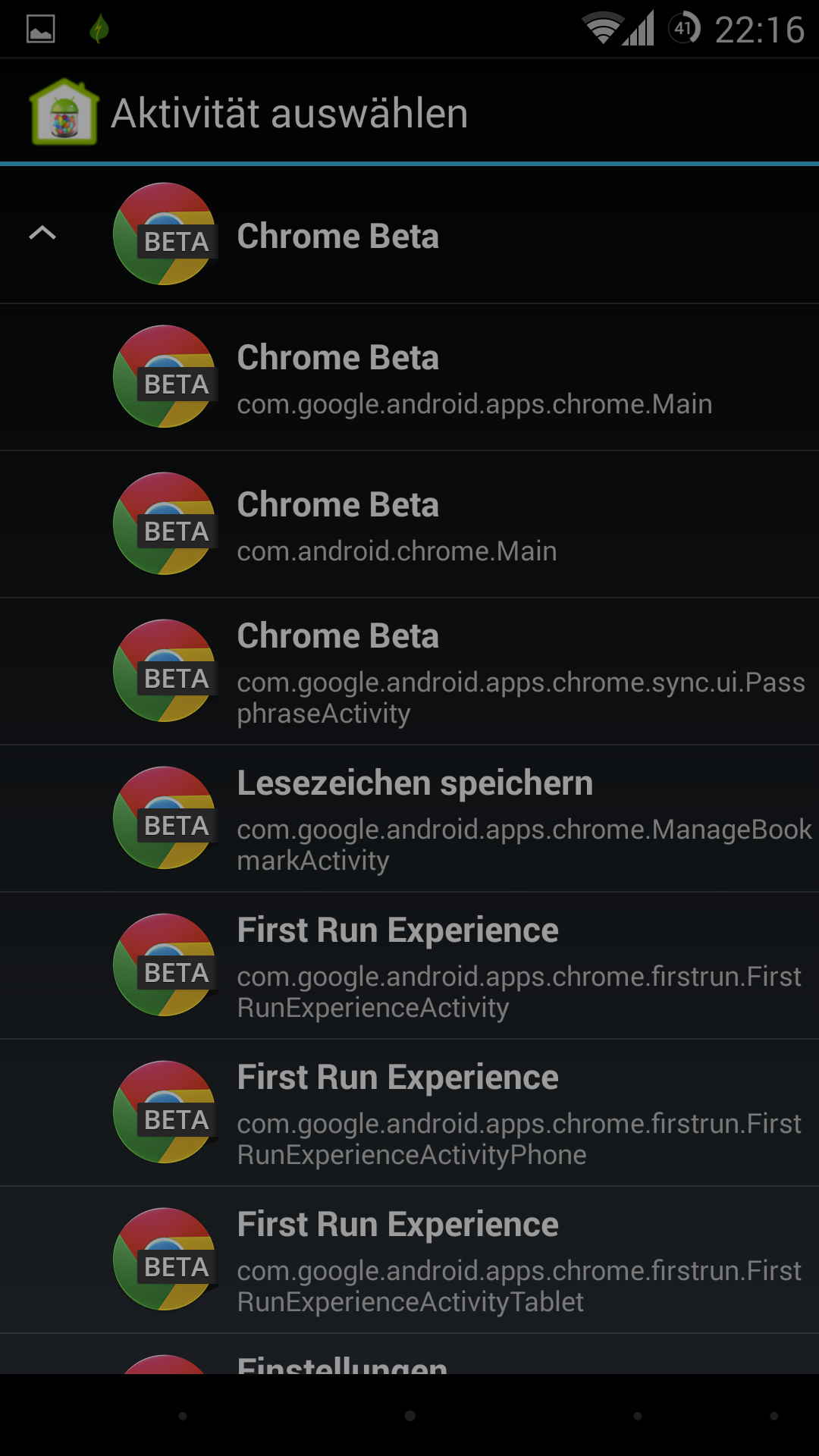Click icon of com.google.android.apps.chrome.Main entry
The width and height of the screenshot is (819, 1456).
(x=165, y=377)
